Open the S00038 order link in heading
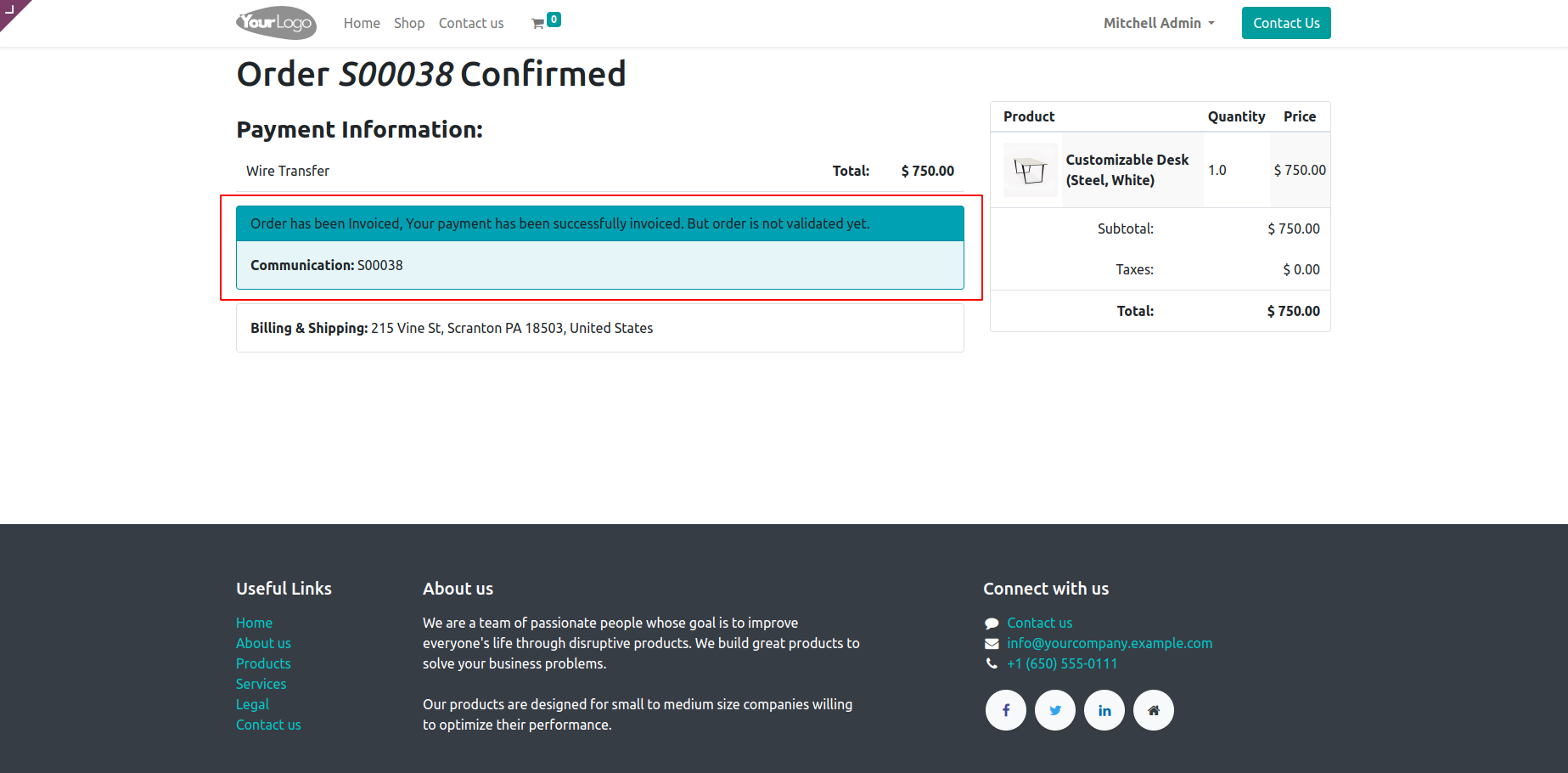The height and width of the screenshot is (773, 1568). click(396, 74)
